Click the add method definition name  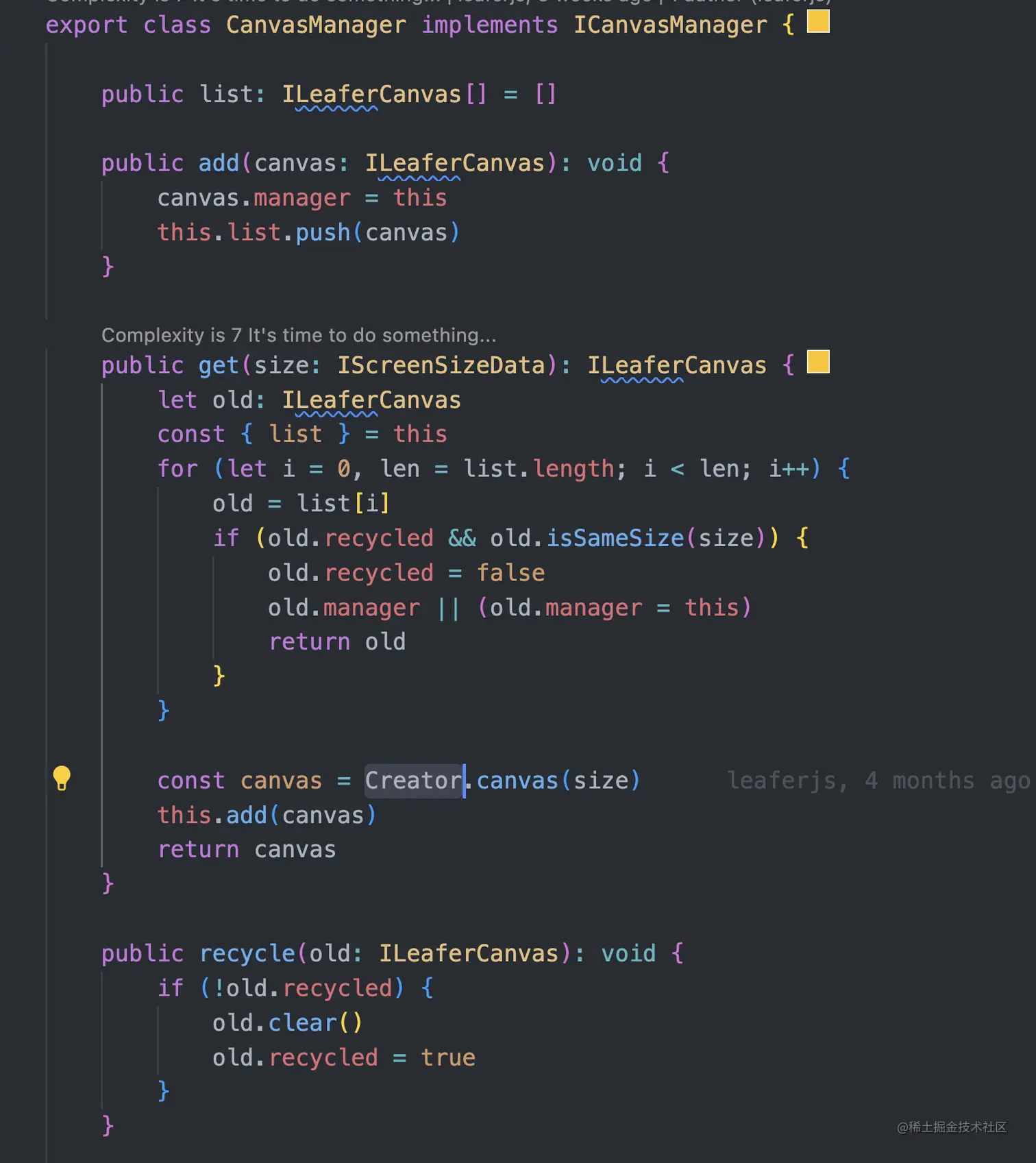click(219, 163)
